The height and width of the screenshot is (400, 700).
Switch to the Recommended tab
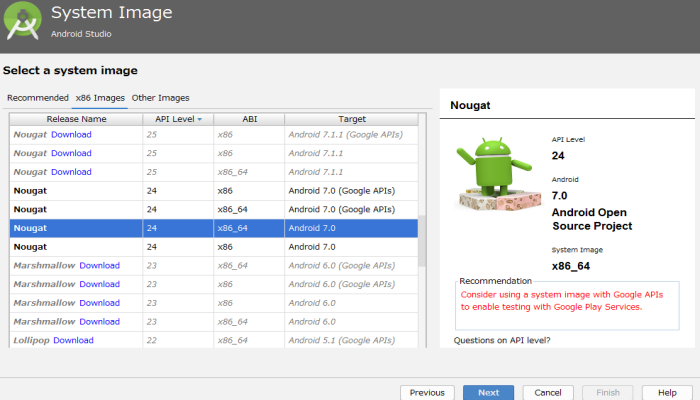tap(37, 98)
